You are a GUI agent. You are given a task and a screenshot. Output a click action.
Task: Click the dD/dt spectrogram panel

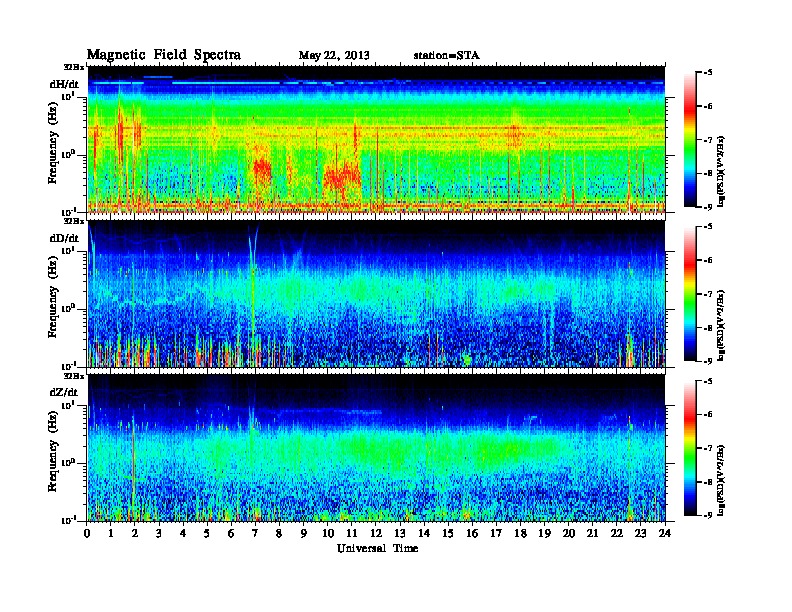click(x=376, y=294)
